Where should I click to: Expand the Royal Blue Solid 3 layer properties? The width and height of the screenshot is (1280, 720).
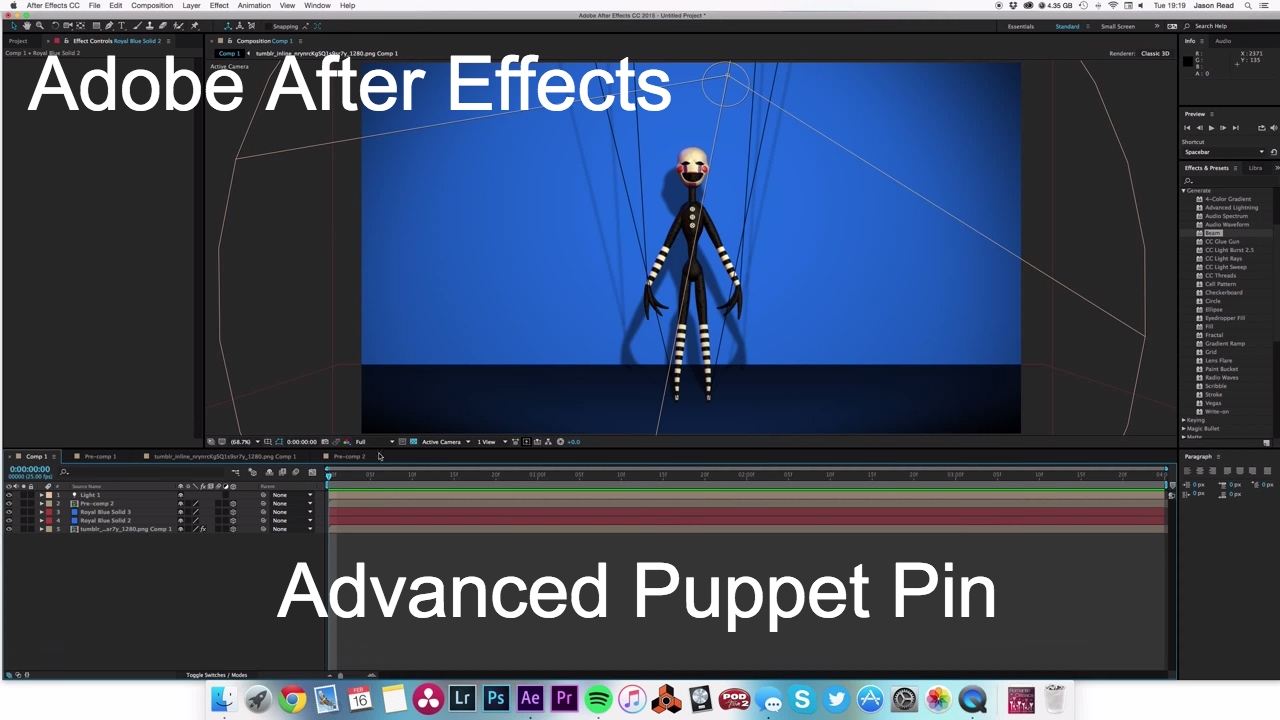point(41,512)
